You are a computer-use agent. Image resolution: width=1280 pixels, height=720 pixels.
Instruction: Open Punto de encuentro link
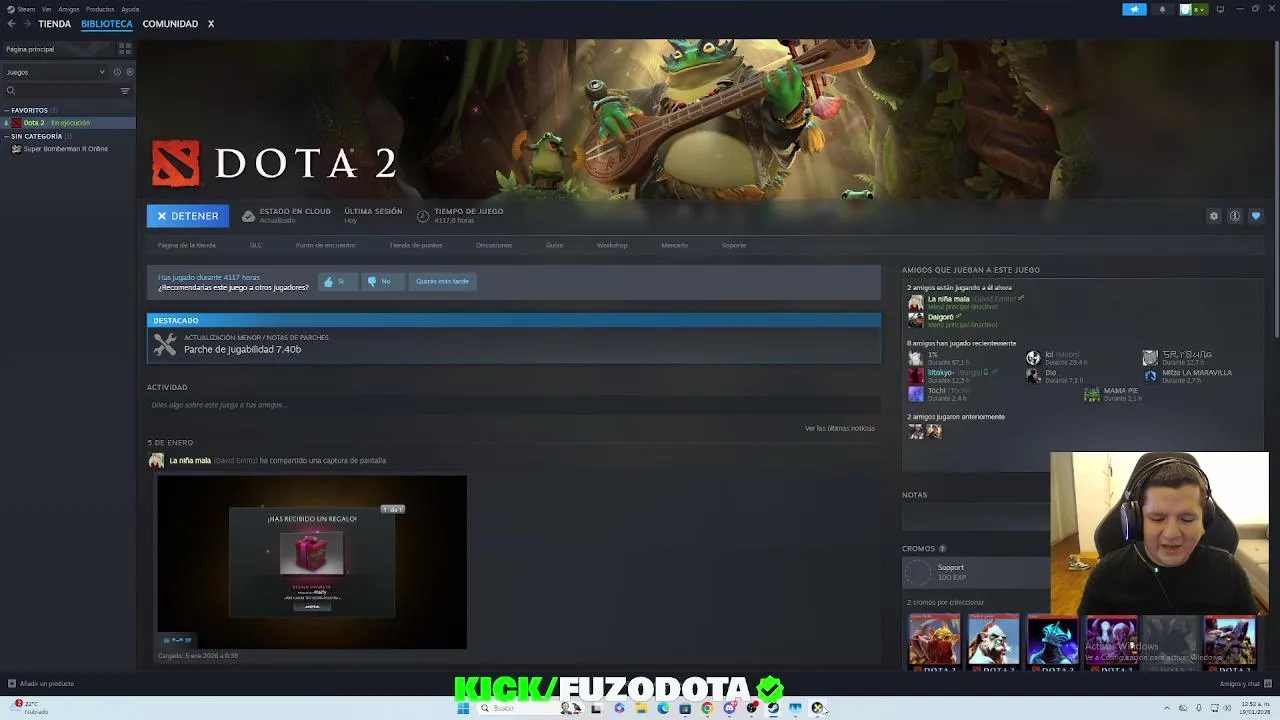coord(325,245)
